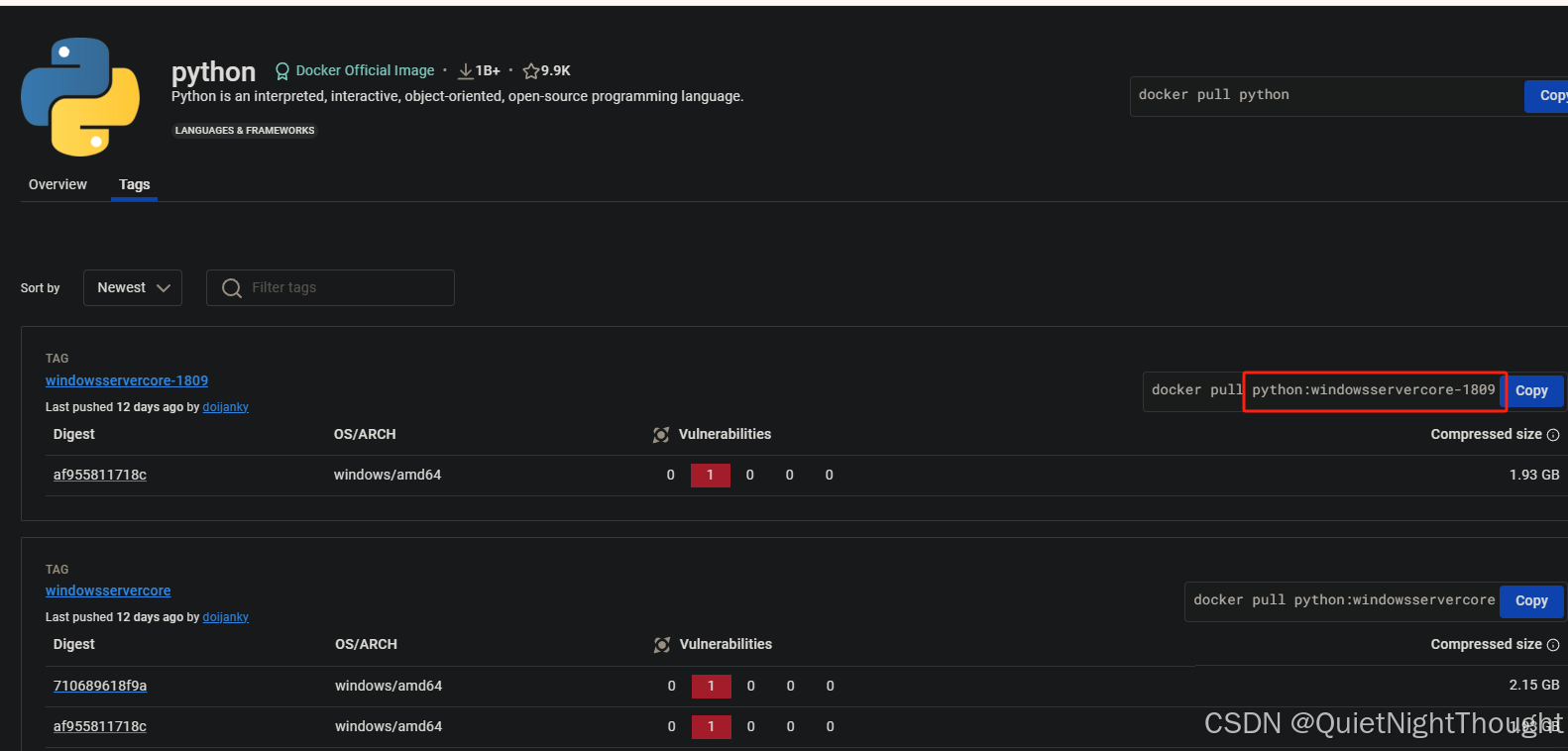Open the Sort by Newest dropdown
The image size is (1568, 751).
(133, 288)
